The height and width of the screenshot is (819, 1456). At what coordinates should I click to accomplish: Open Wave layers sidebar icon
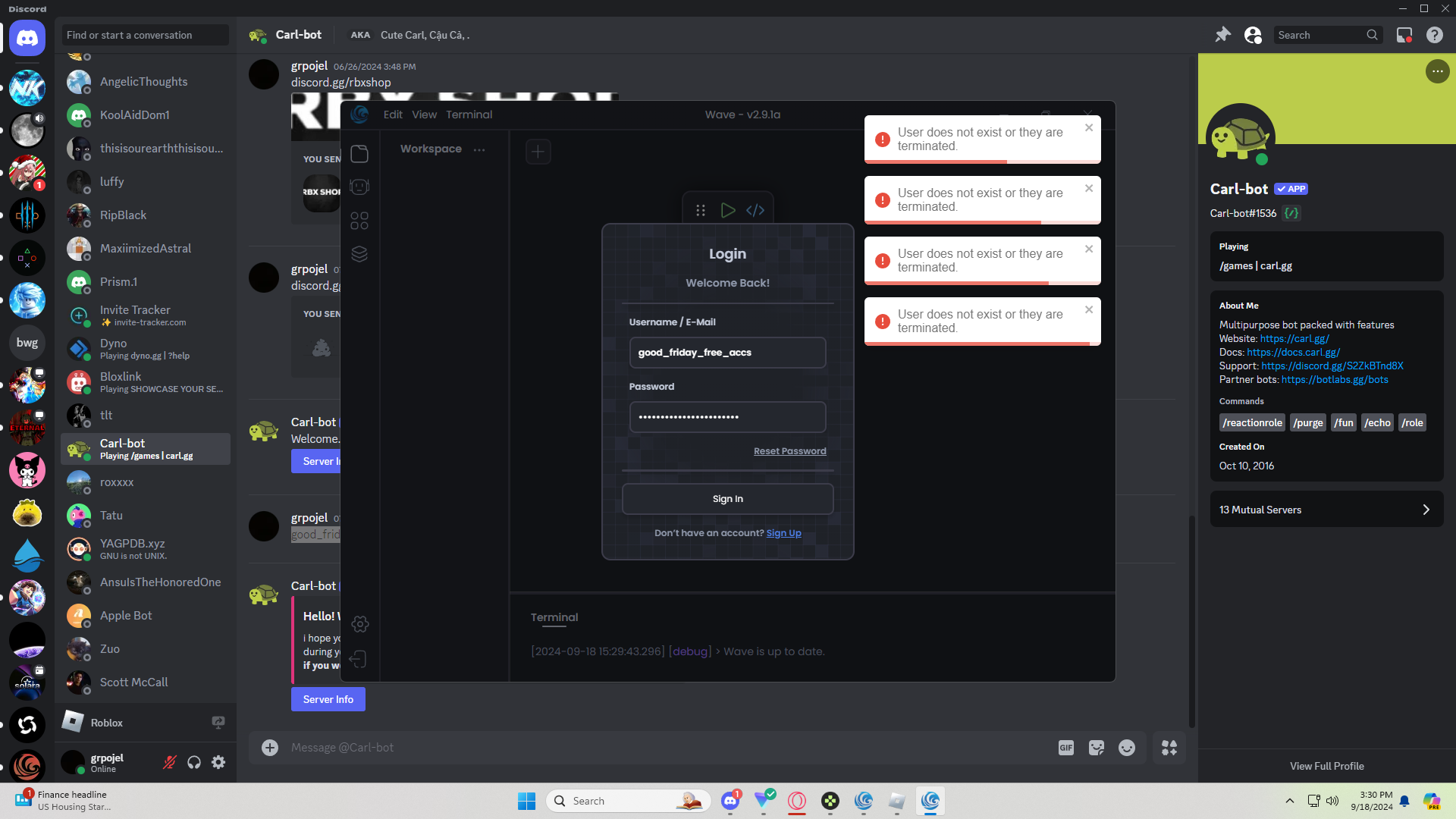coord(359,253)
